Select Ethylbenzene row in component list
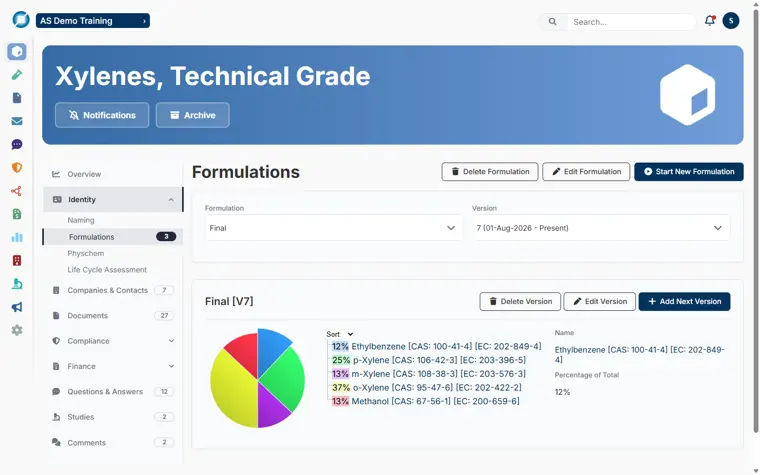Image resolution: width=760 pixels, height=475 pixels. click(x=436, y=347)
